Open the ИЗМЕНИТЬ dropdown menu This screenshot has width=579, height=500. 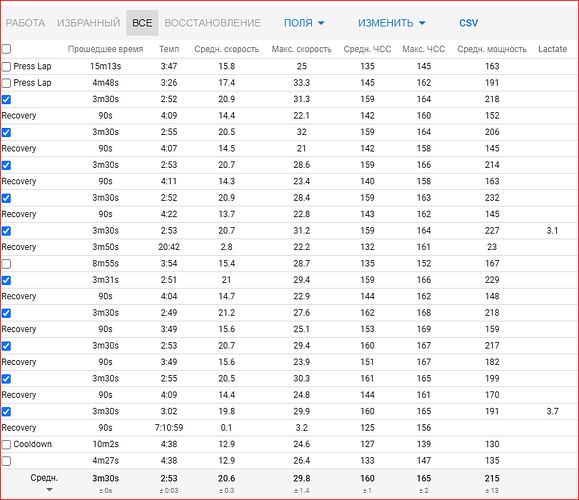(x=391, y=23)
